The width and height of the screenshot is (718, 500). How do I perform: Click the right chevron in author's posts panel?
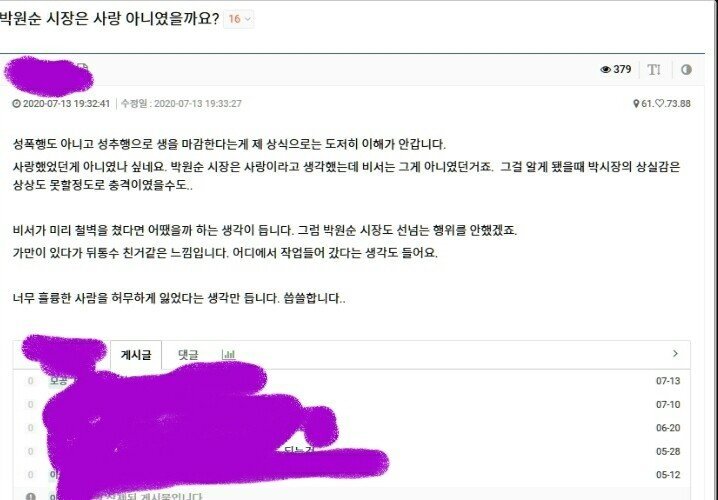[675, 353]
